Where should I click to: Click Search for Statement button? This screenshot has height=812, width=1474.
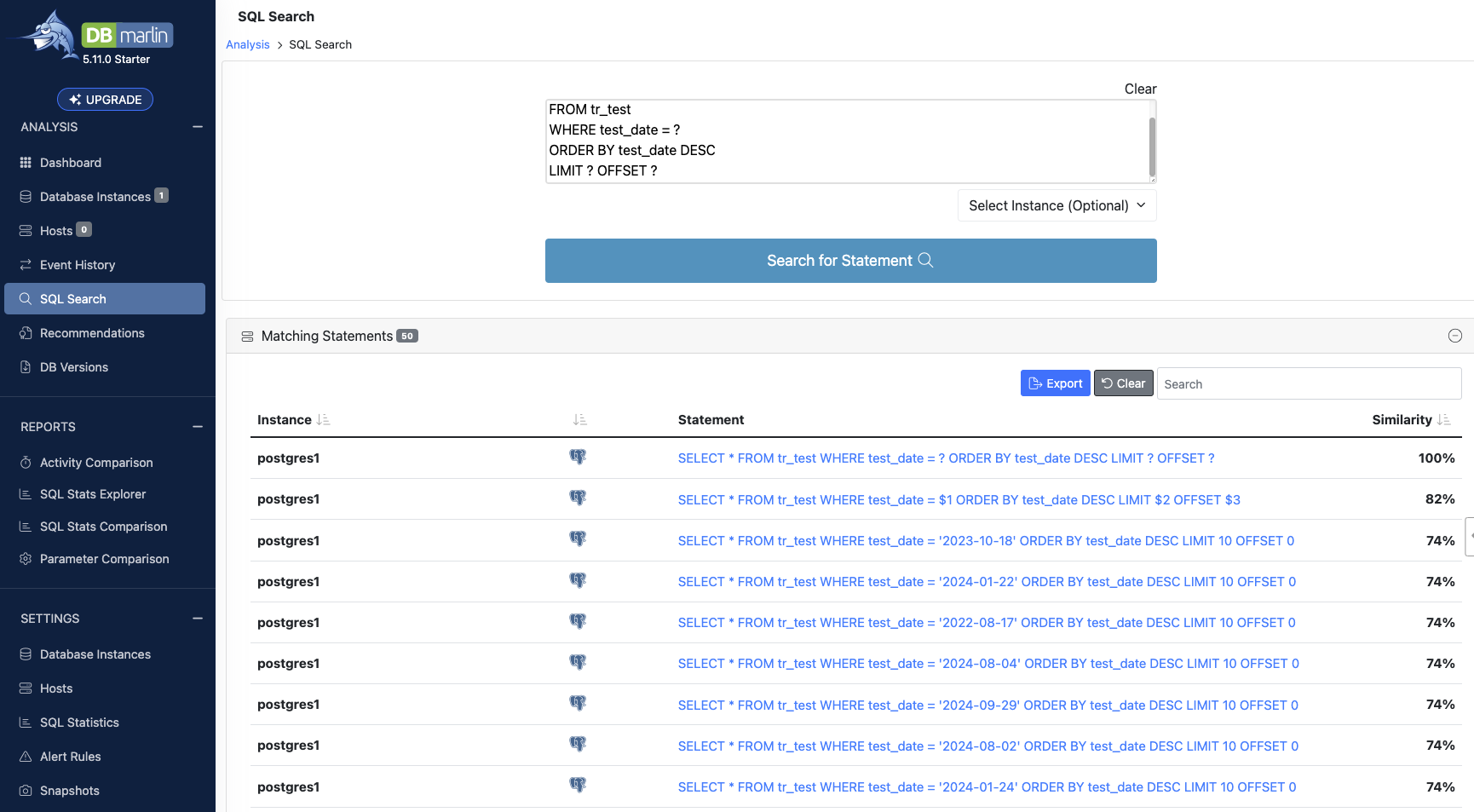coord(851,261)
